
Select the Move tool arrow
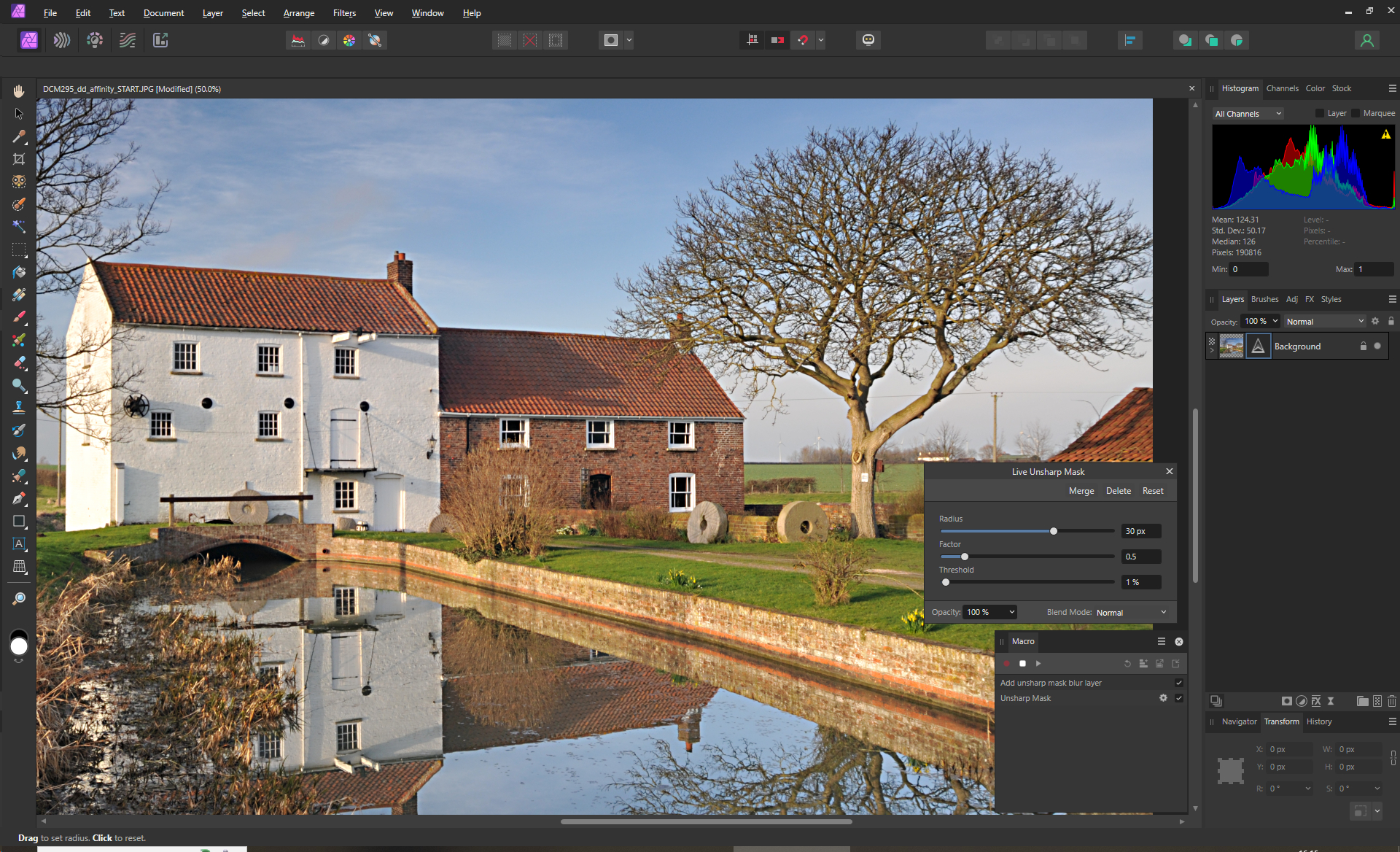[x=19, y=114]
